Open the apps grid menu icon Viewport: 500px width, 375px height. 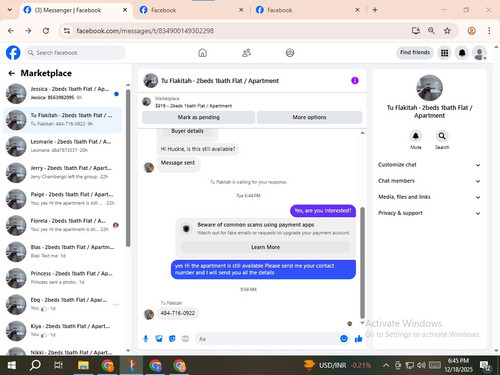click(x=444, y=53)
